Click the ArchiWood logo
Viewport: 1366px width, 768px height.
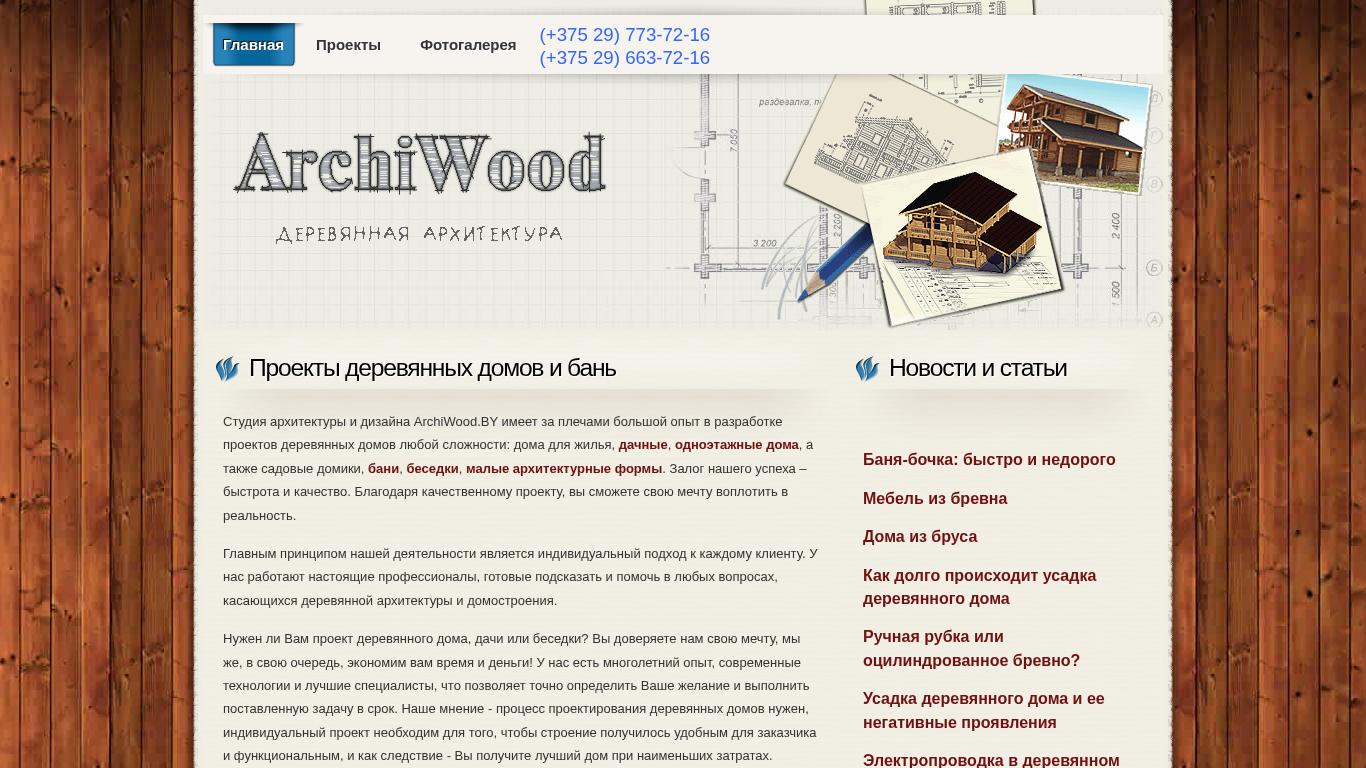[420, 162]
